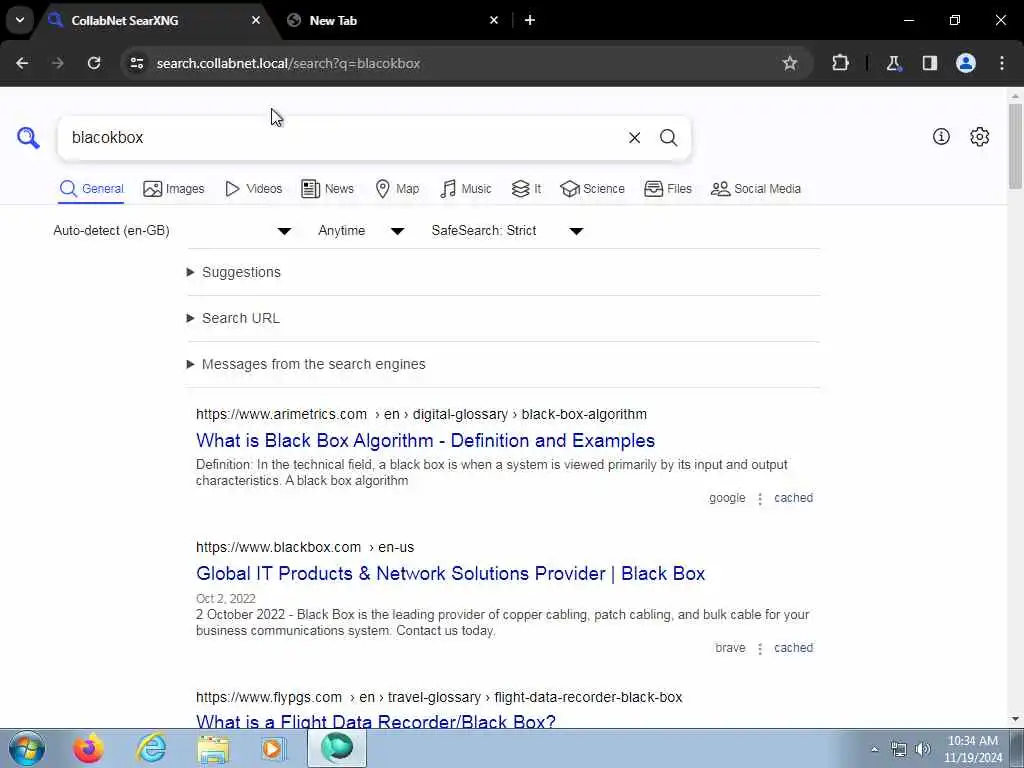Bookmark this page with star icon
This screenshot has width=1024, height=768.
point(790,63)
